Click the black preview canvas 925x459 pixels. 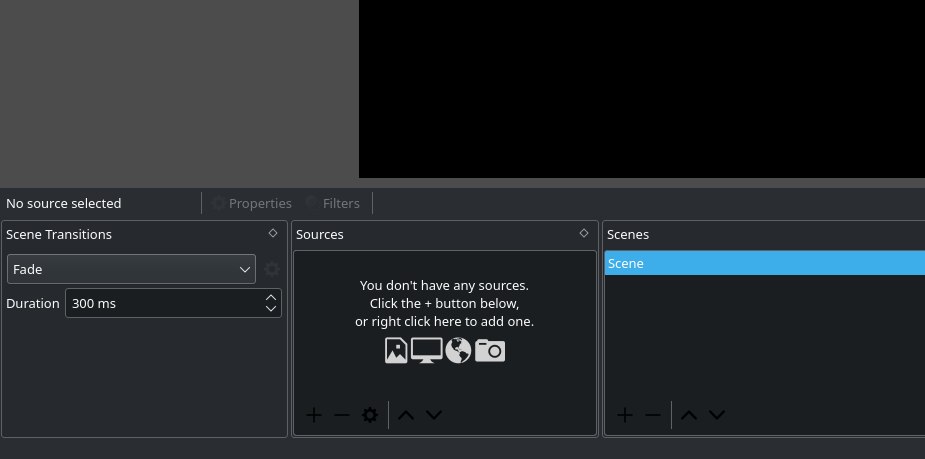click(642, 88)
